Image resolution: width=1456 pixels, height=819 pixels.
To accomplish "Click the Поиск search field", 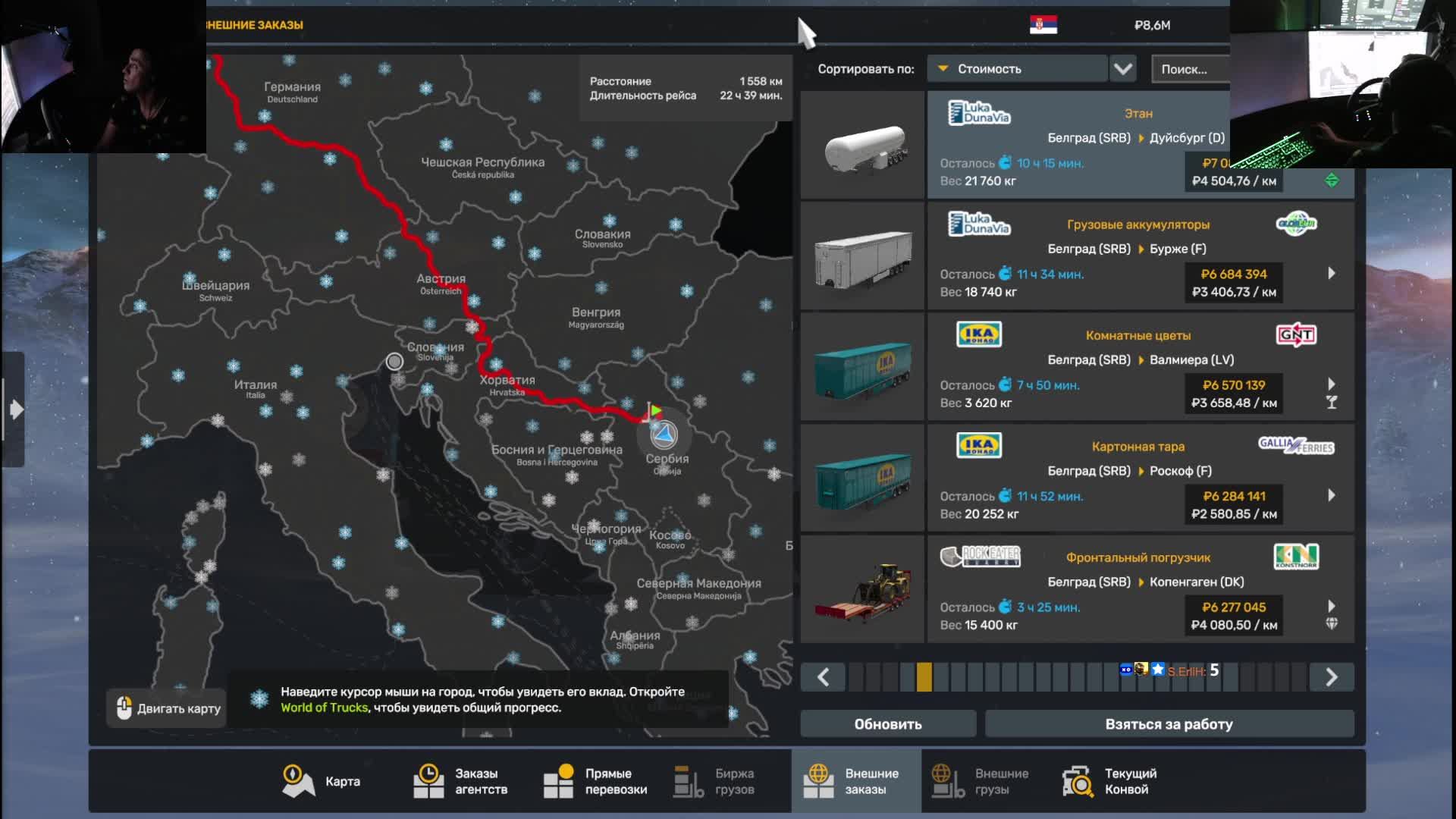I will pos(1188,69).
